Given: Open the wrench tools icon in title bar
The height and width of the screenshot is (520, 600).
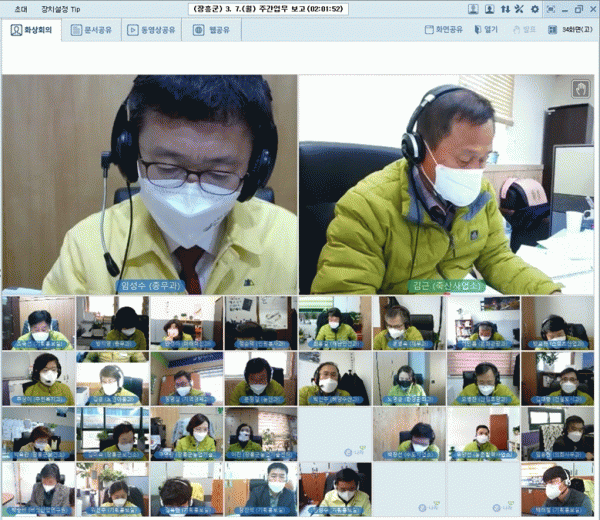Looking at the screenshot, I should [x=519, y=9].
